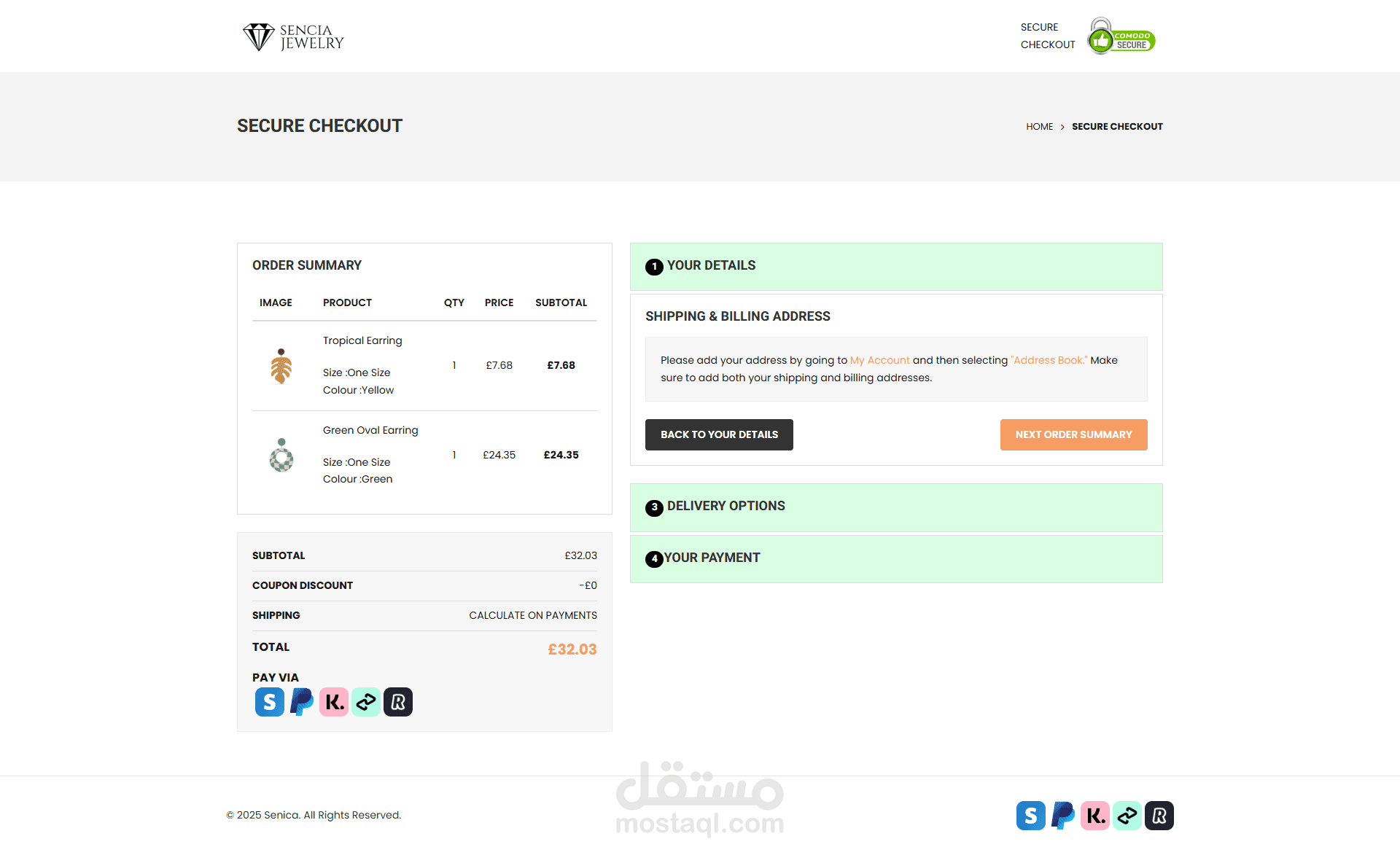Click the Skrill icon under Pay Via

[x=269, y=702]
